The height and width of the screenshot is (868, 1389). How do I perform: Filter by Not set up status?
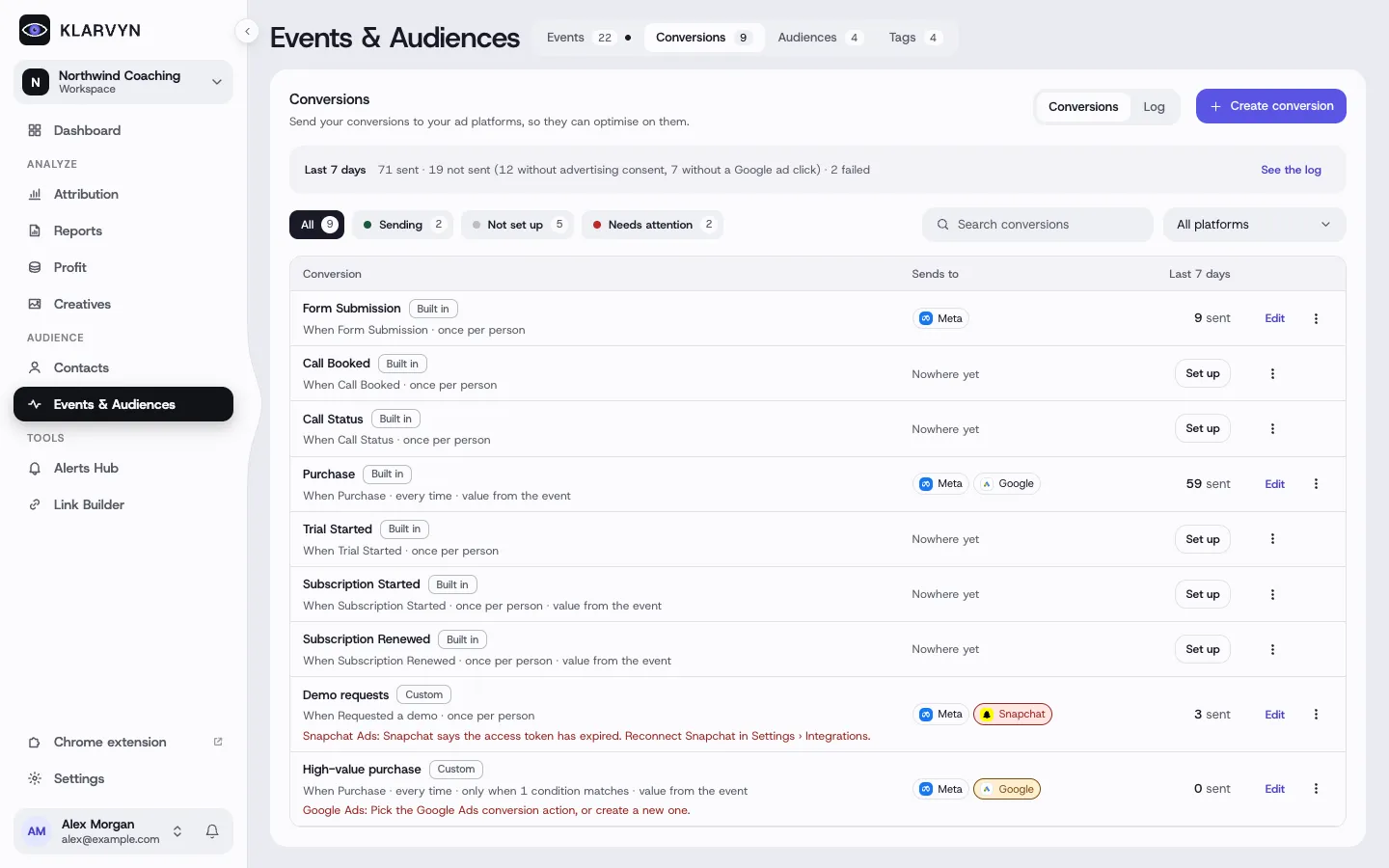coord(517,225)
